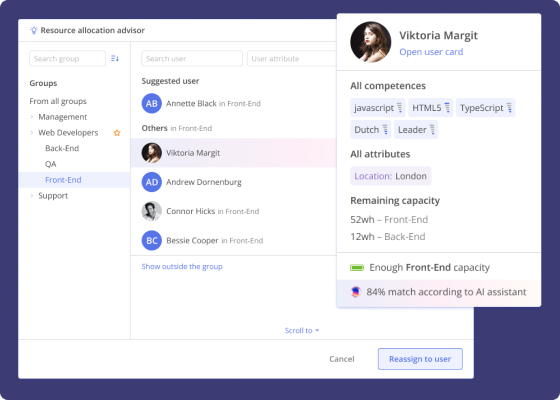
Task: Click Viktoria Margit's large profile photo
Action: click(370, 42)
